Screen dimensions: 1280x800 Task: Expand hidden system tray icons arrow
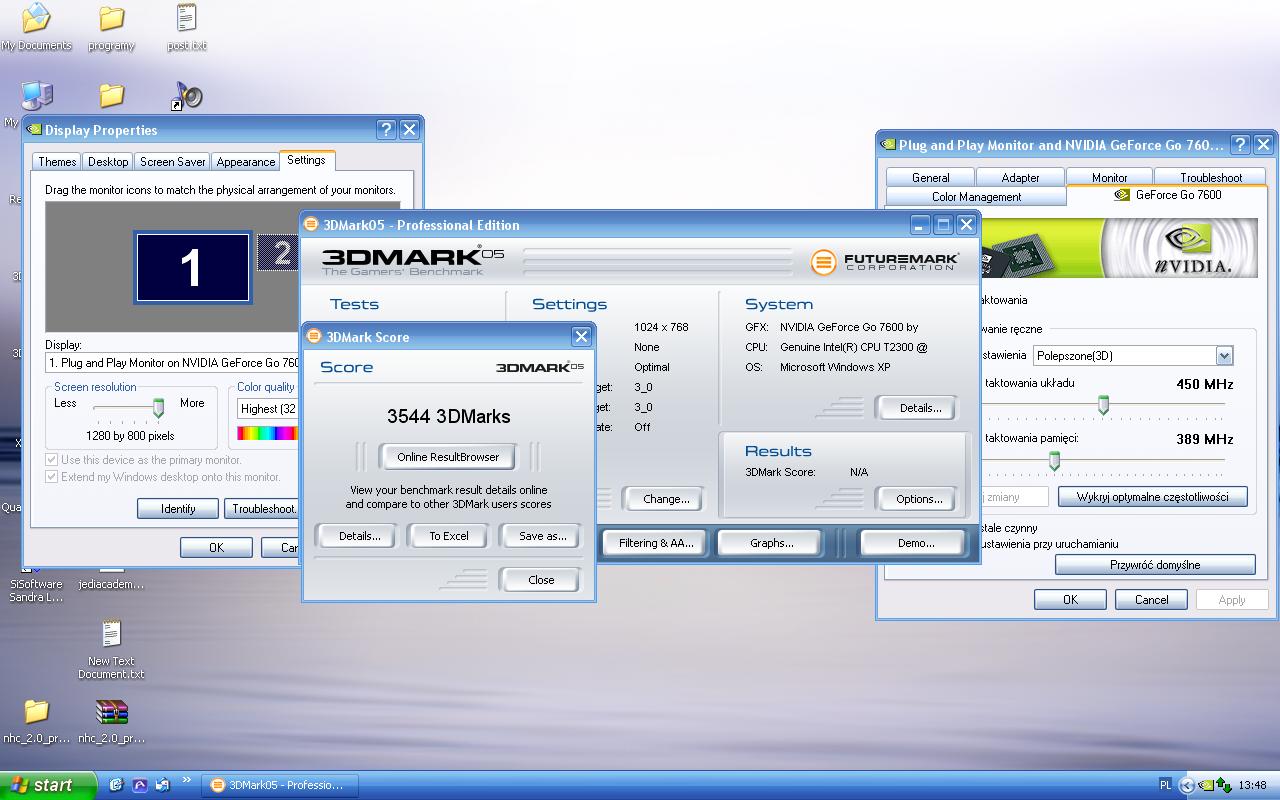(x=1187, y=785)
